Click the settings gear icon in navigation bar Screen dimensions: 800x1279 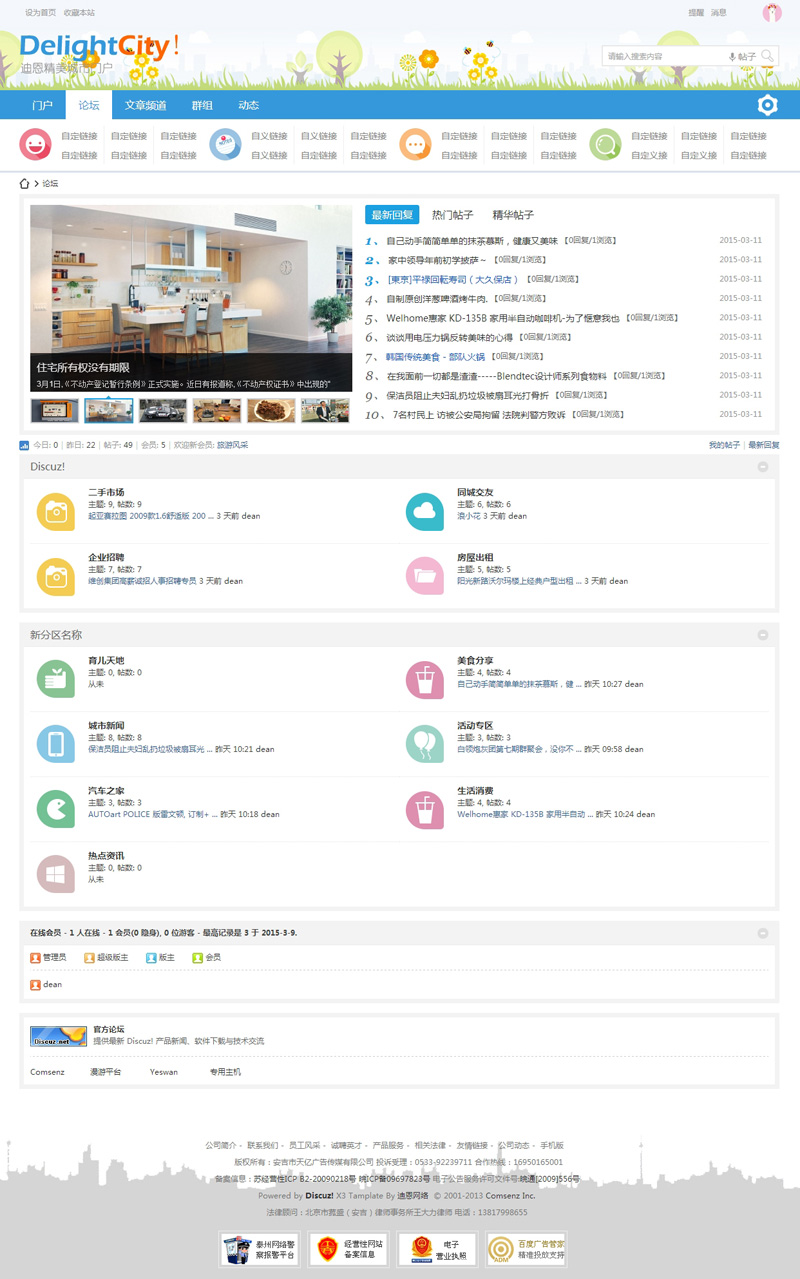(767, 105)
